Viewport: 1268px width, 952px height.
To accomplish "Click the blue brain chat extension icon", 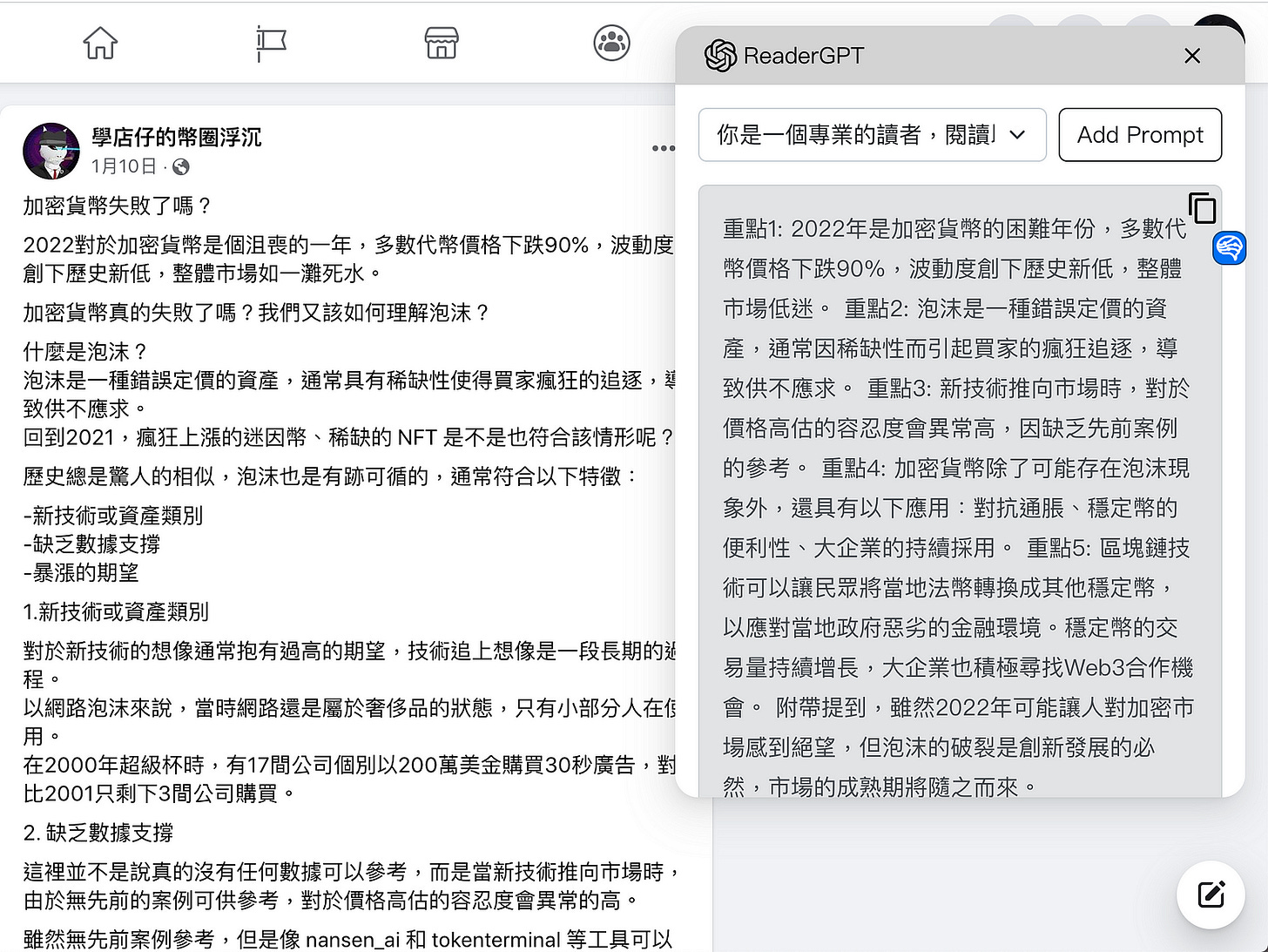I will point(1229,248).
